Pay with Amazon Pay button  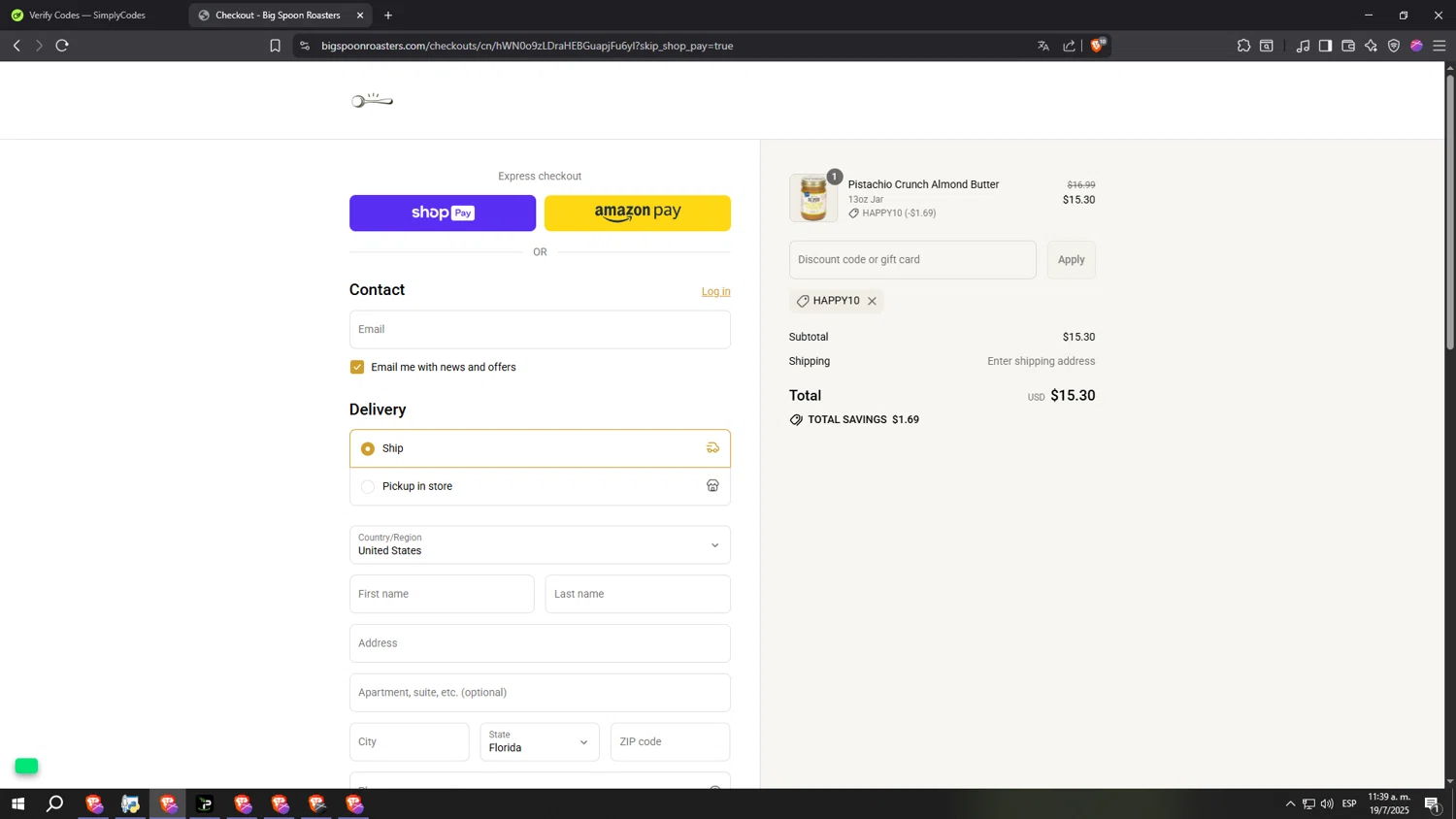pyautogui.click(x=638, y=213)
